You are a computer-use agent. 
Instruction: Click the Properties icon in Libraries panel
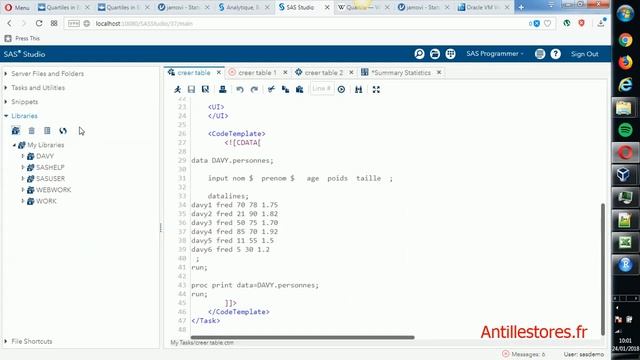(x=47, y=131)
